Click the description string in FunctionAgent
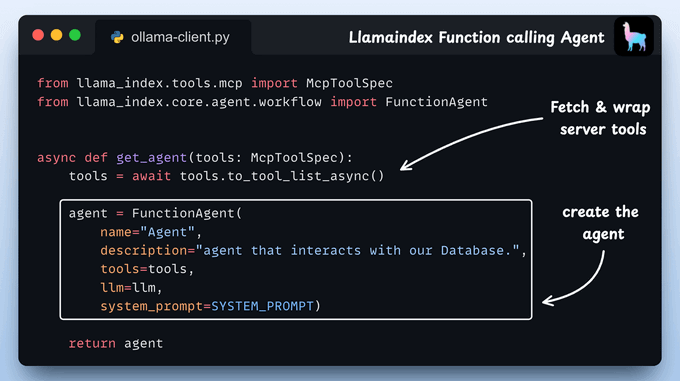The image size is (680, 381). coord(357,251)
